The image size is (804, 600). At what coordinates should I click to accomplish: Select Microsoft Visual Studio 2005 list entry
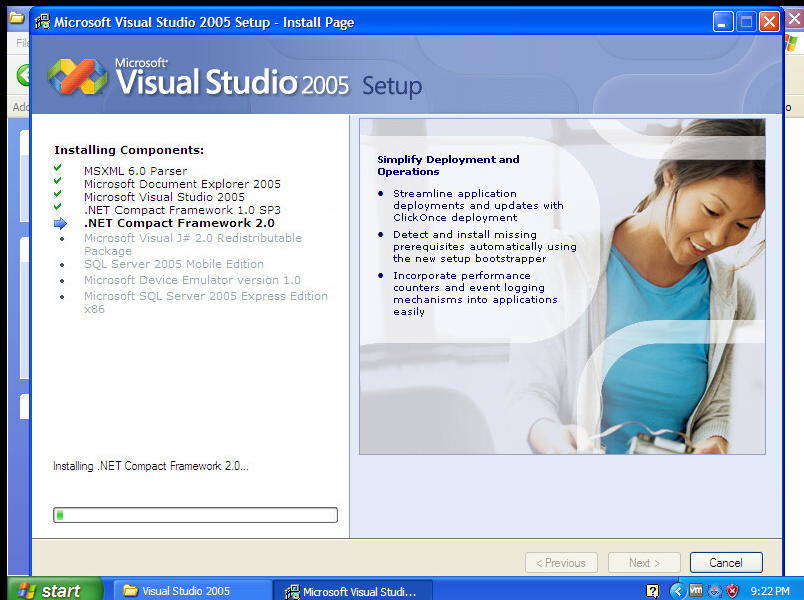tap(164, 197)
